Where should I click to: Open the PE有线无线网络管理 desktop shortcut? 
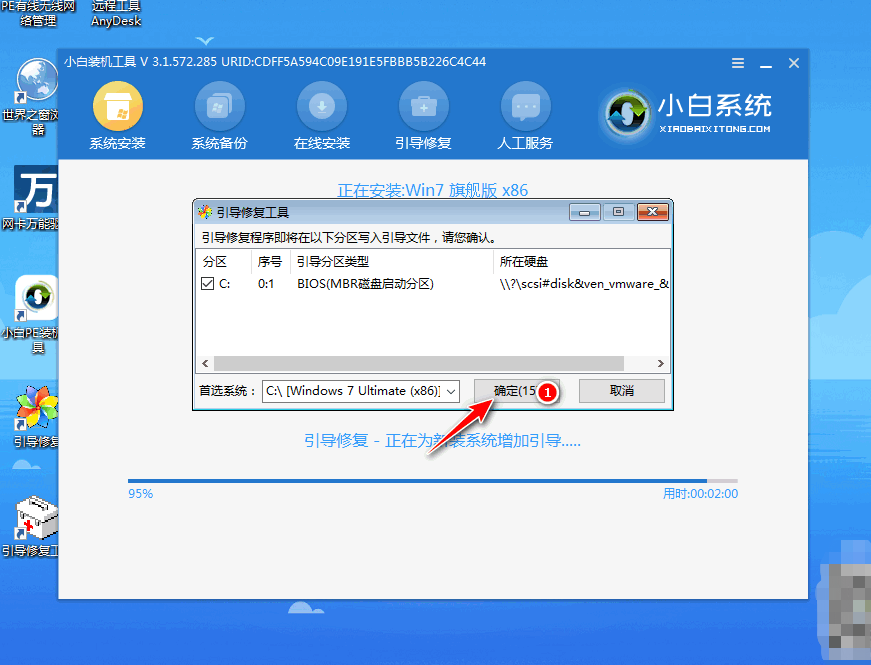[38, 14]
